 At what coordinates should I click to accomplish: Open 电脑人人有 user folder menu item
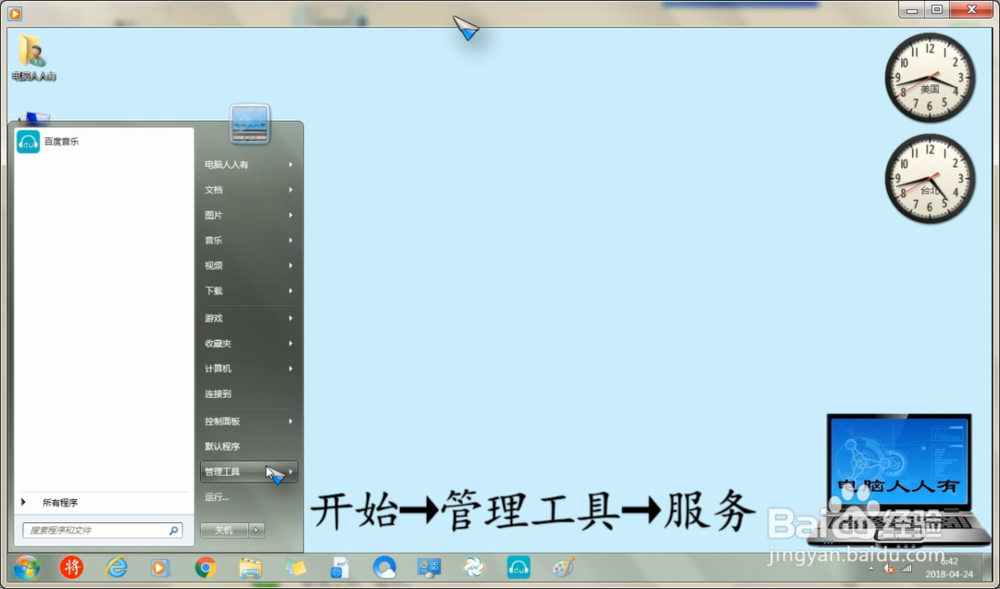pyautogui.click(x=249, y=164)
